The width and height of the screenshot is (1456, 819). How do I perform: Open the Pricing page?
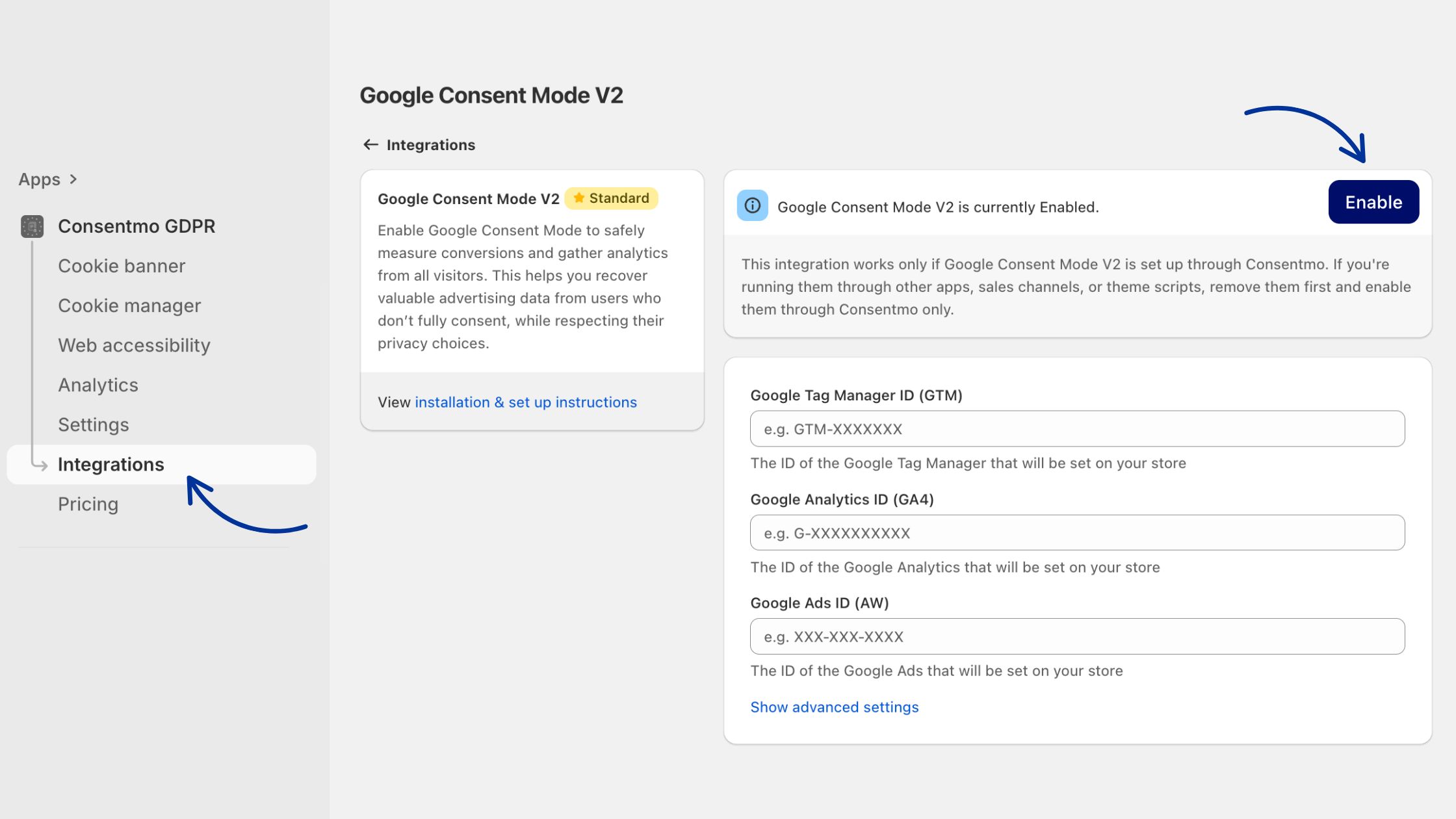pyautogui.click(x=88, y=504)
